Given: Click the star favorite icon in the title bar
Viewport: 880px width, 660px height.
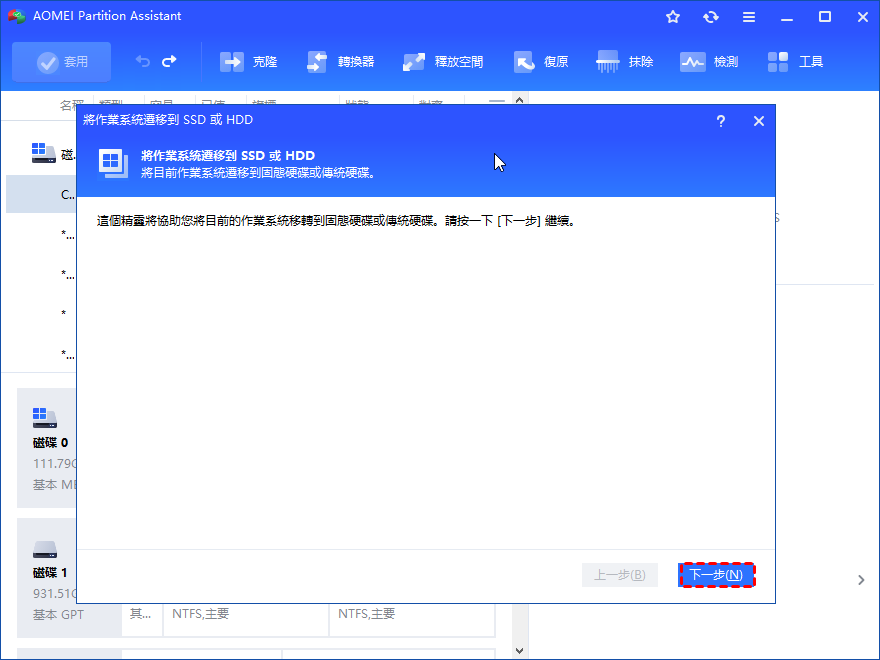Looking at the screenshot, I should click(673, 17).
